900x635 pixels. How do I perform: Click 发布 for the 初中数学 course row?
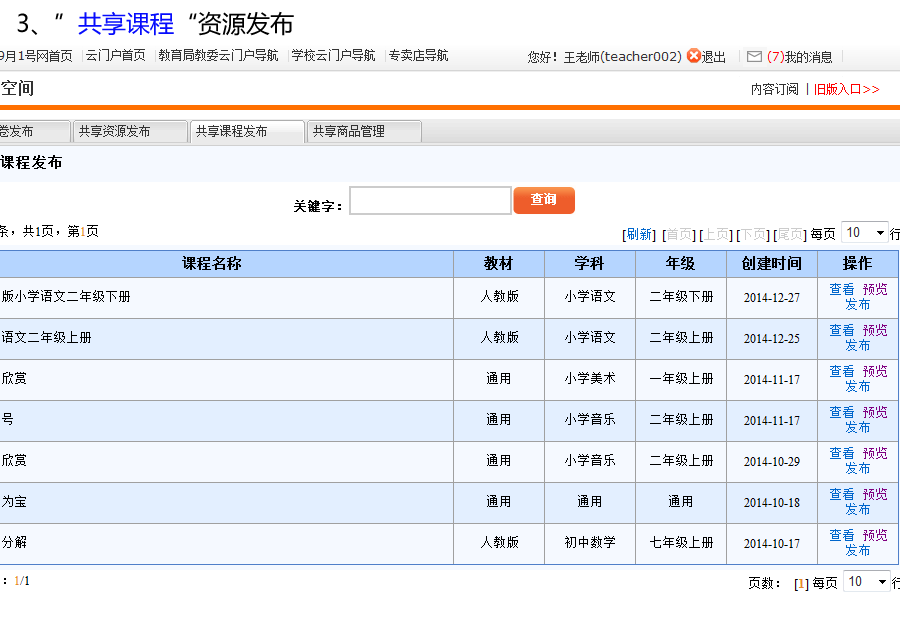[858, 550]
